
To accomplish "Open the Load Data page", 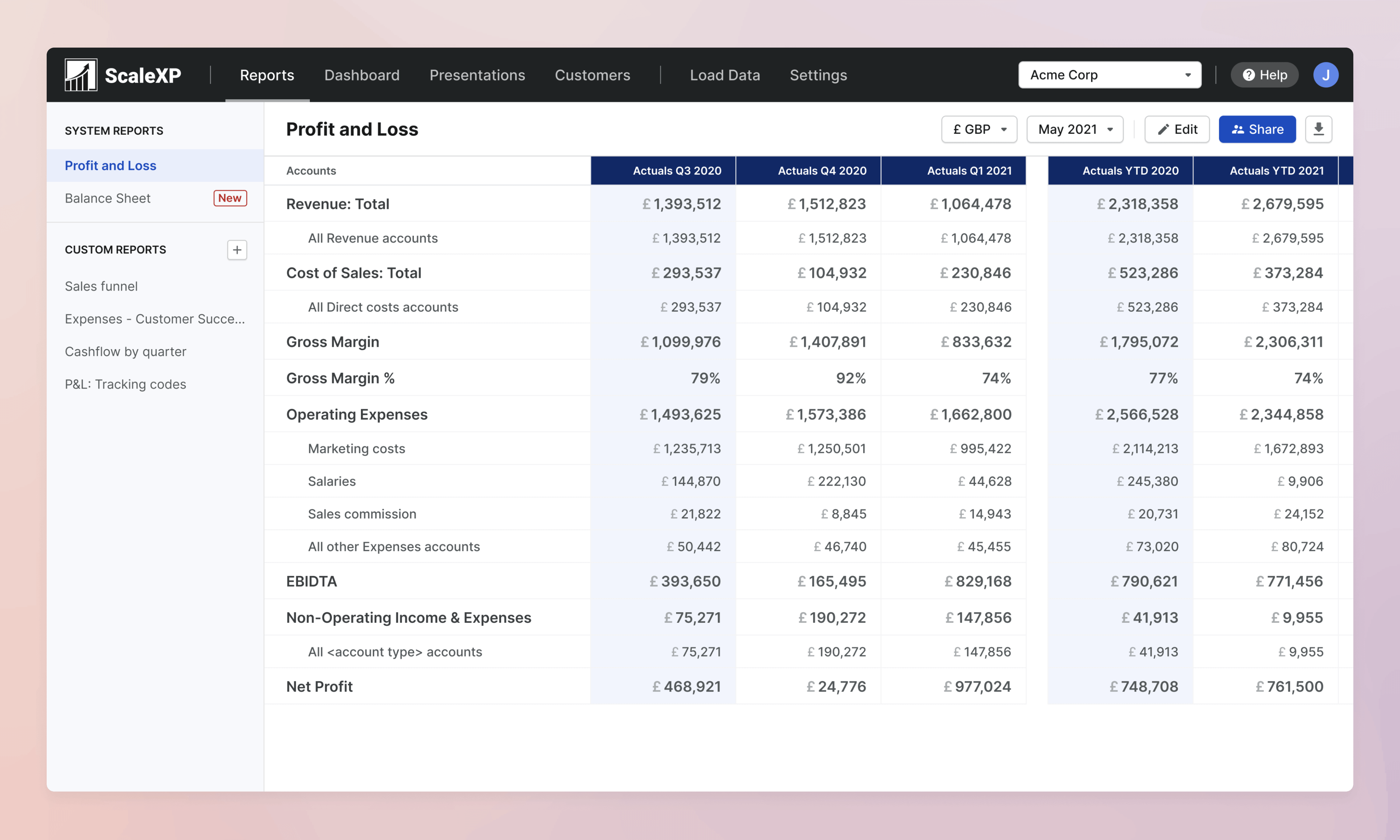I will [x=724, y=75].
